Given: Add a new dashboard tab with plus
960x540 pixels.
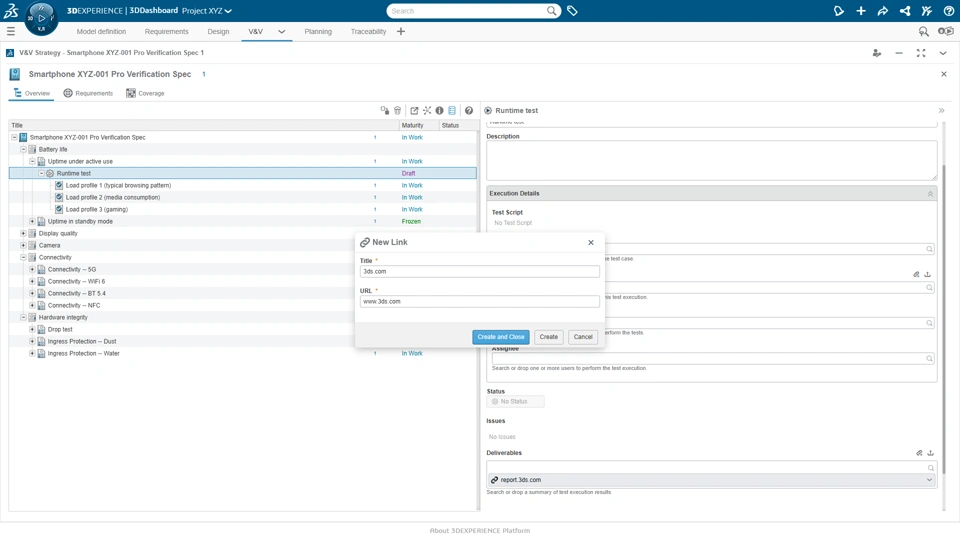Looking at the screenshot, I should tap(400, 31).
